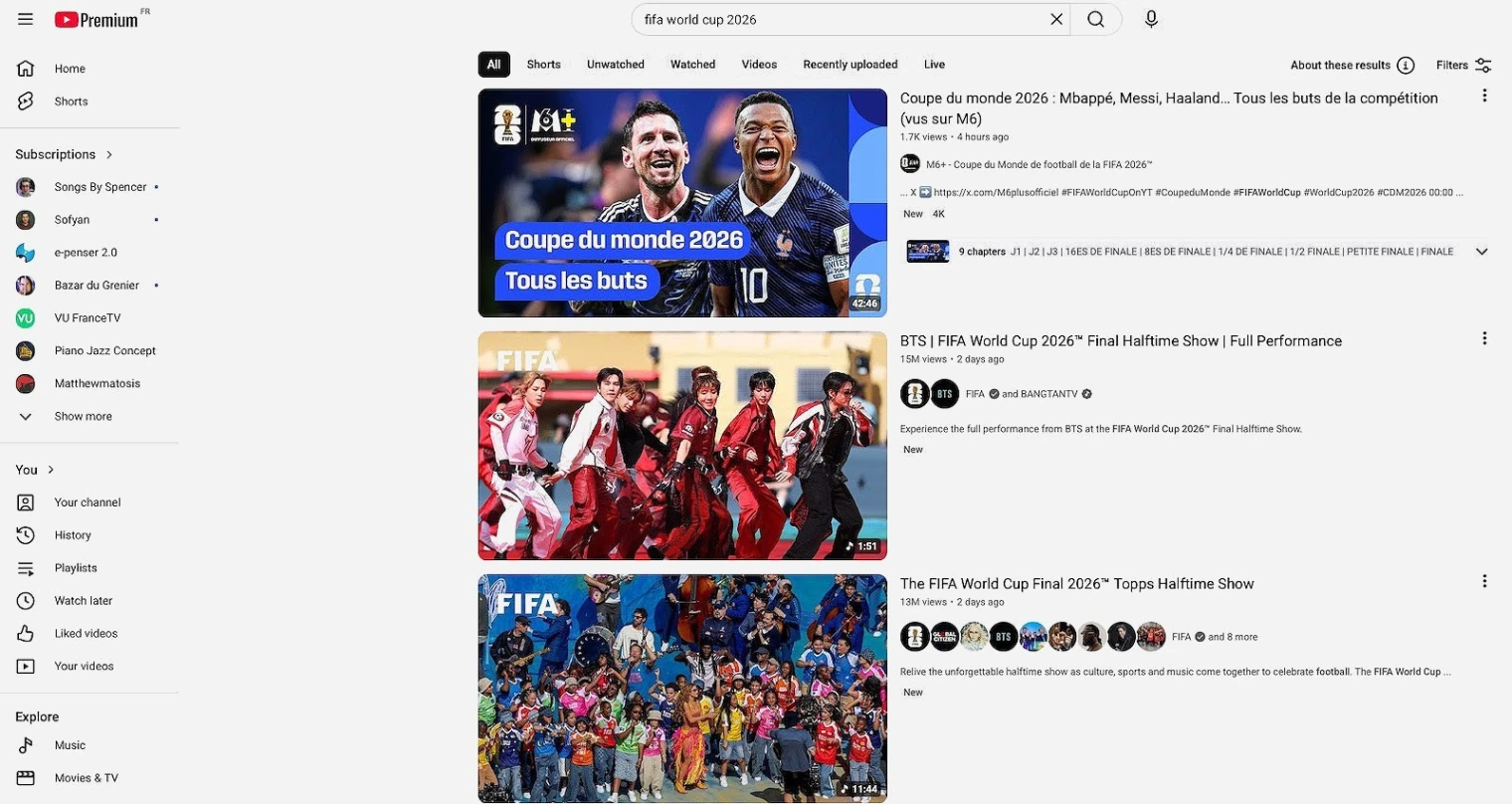Click the Global Citizen avatar on Topps video
This screenshot has width=1512, height=804.
[945, 637]
